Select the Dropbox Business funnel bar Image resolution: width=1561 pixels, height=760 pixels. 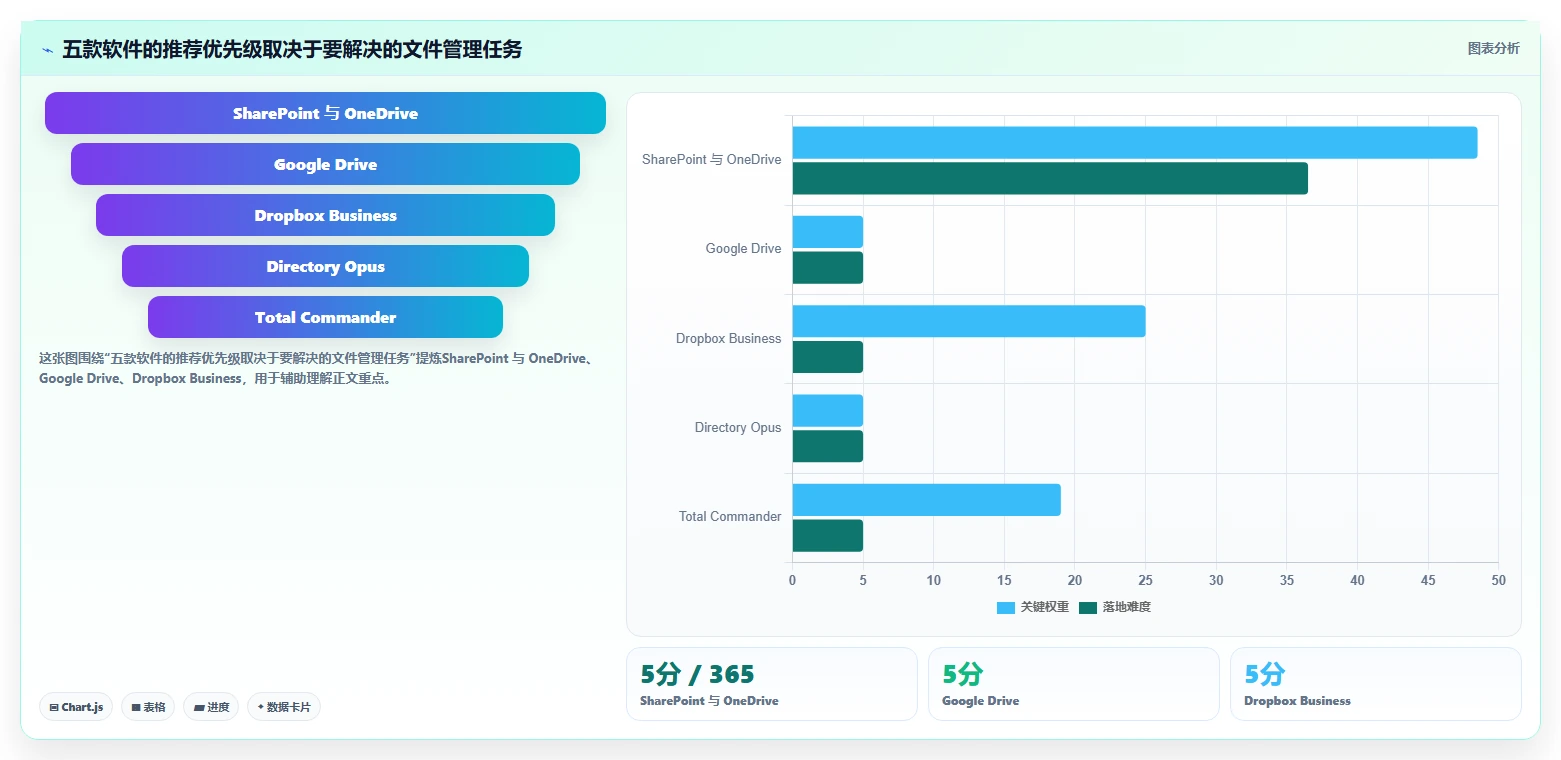click(x=325, y=215)
